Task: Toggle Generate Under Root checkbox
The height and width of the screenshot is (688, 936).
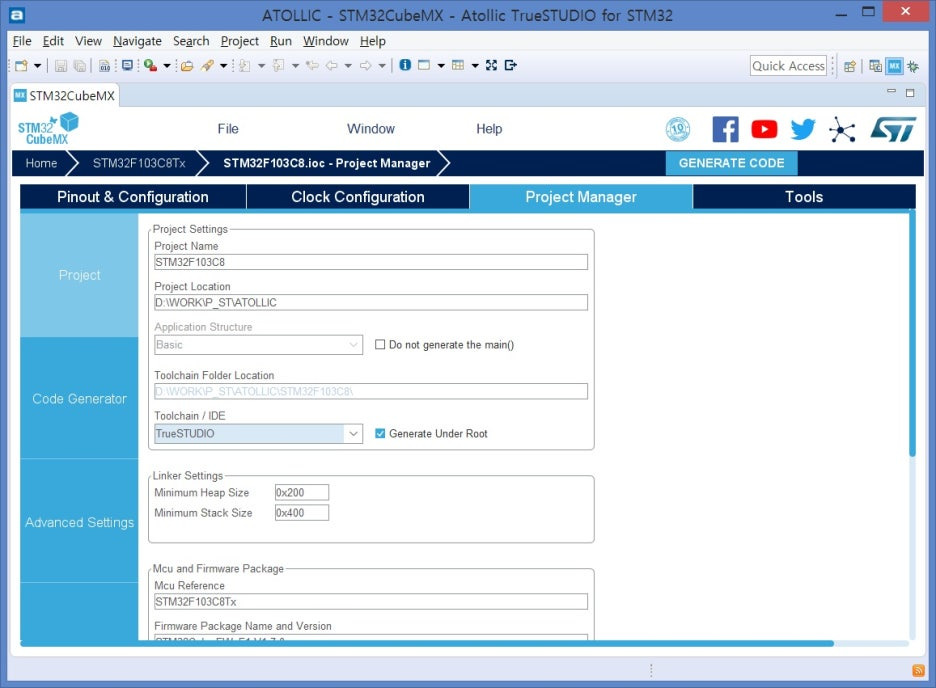Action: [x=380, y=433]
